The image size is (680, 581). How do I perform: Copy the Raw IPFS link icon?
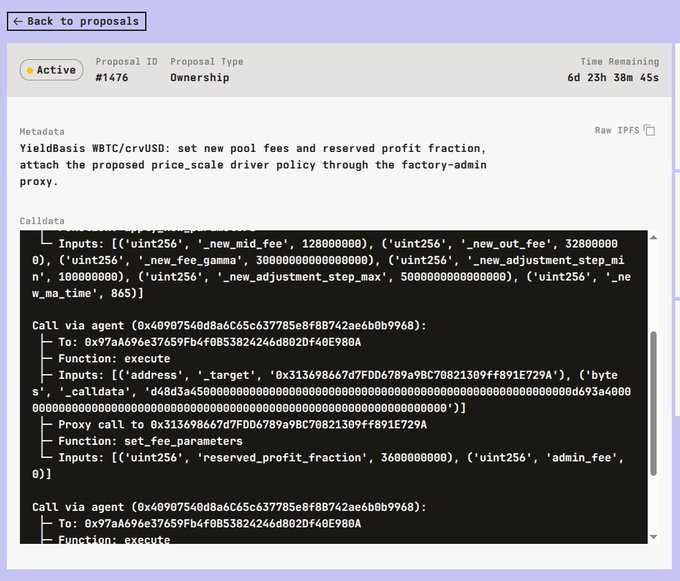coord(649,130)
